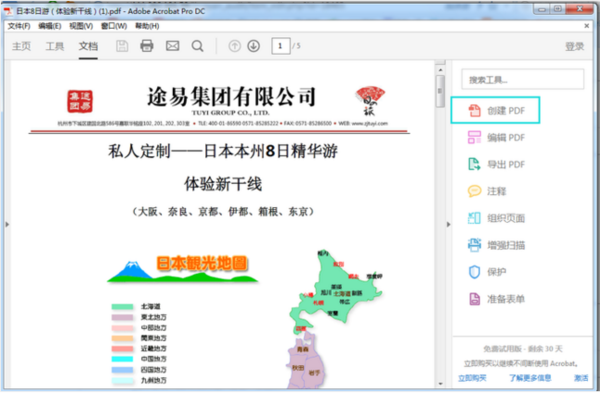Switch to the 主页 tab

(x=21, y=46)
